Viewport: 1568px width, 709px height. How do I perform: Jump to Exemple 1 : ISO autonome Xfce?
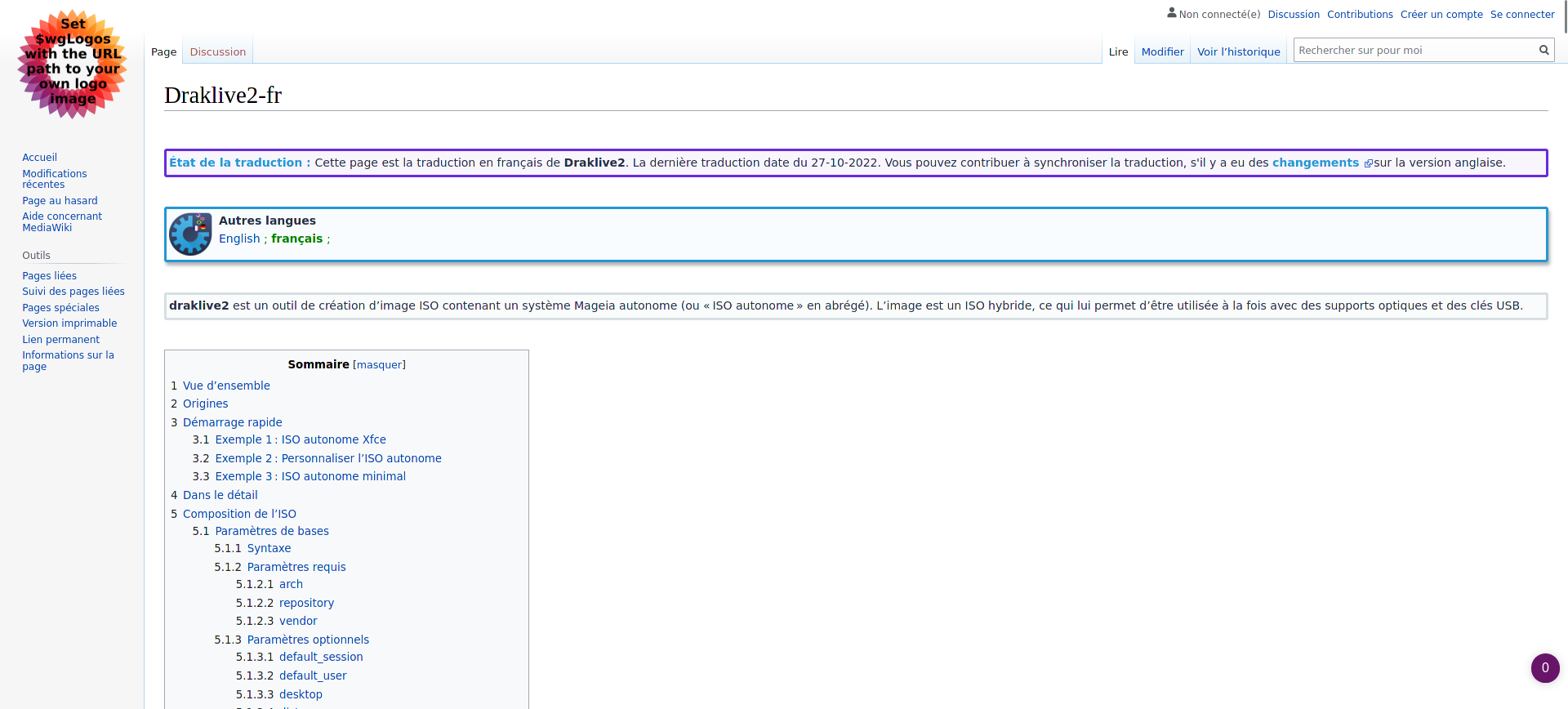pos(289,439)
